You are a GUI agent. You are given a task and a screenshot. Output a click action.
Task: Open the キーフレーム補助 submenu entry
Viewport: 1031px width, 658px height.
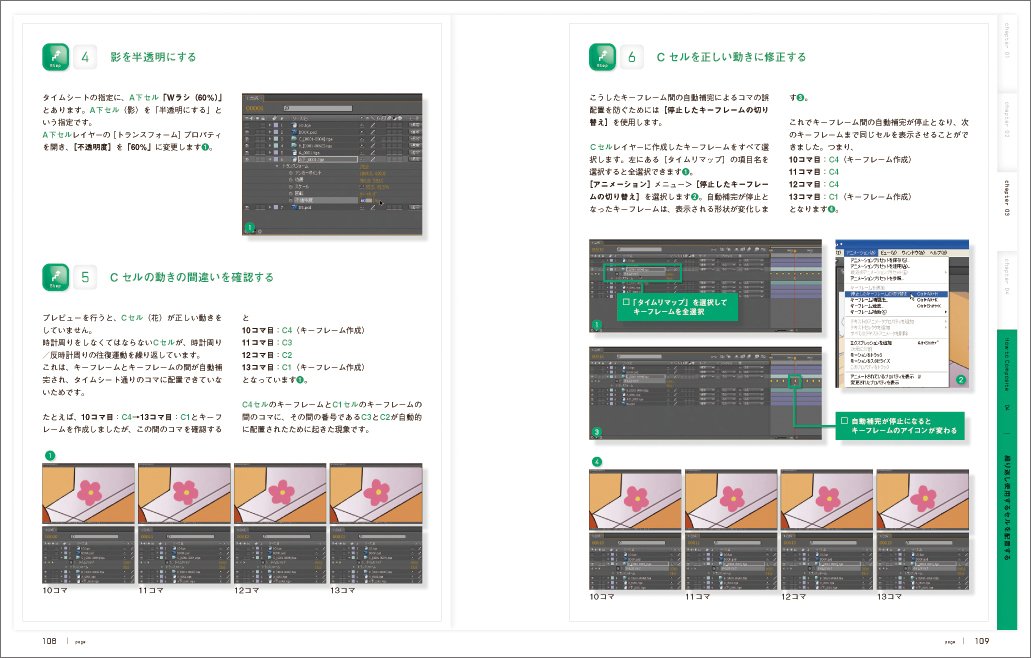[896, 312]
